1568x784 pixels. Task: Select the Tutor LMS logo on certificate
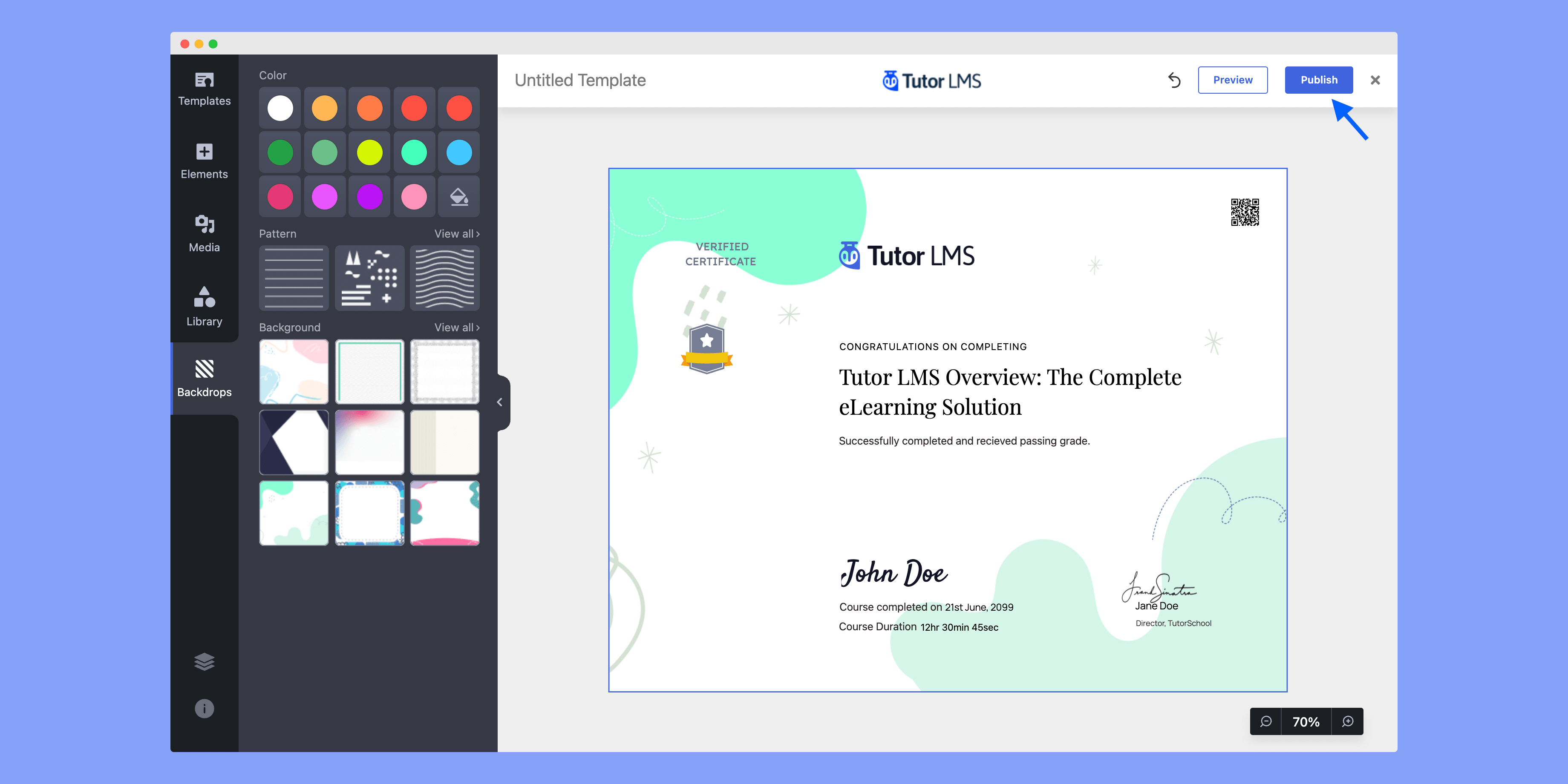pos(906,256)
